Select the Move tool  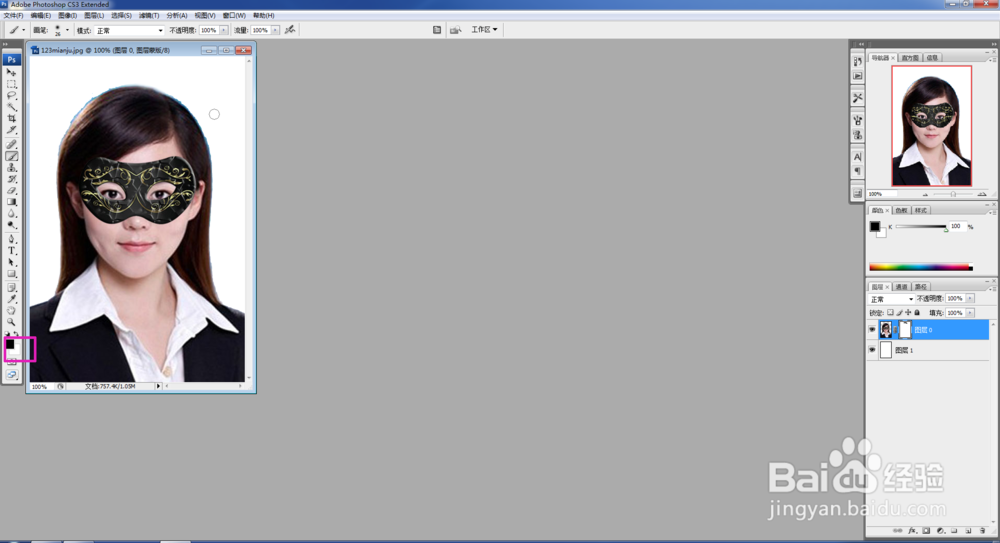pyautogui.click(x=11, y=72)
